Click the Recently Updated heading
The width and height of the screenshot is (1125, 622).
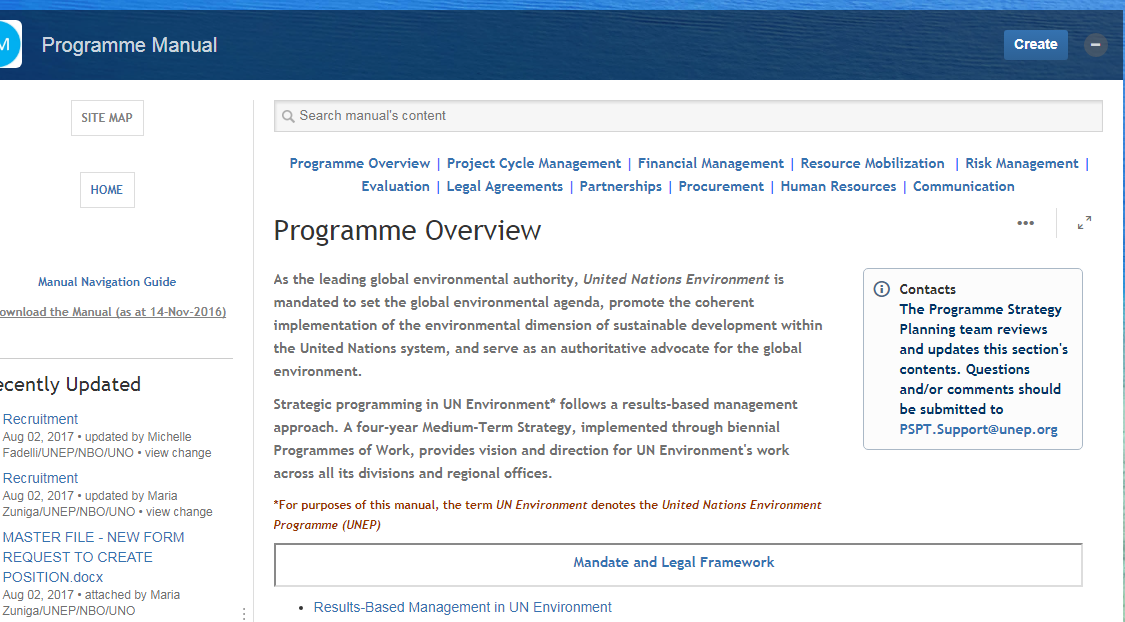pos(70,385)
